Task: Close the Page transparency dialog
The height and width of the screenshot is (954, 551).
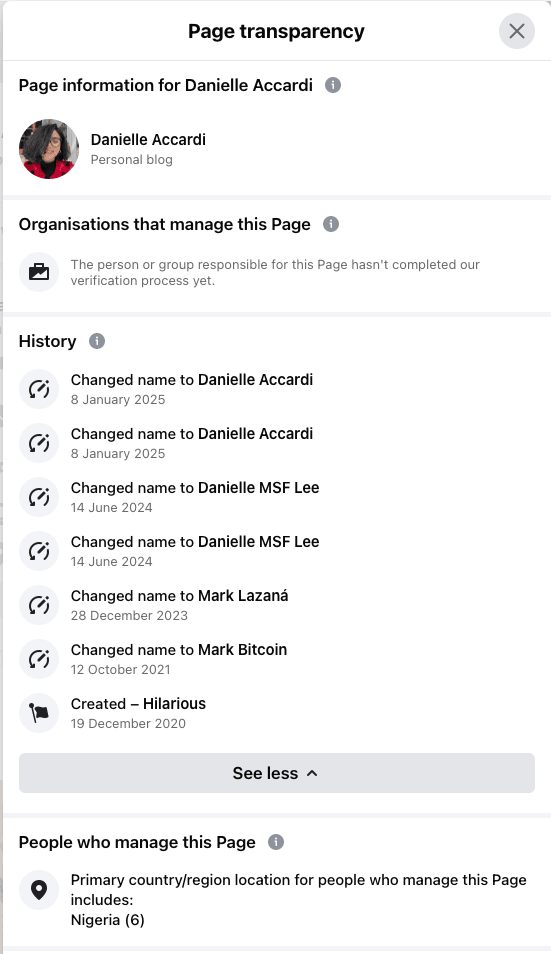Action: click(516, 31)
